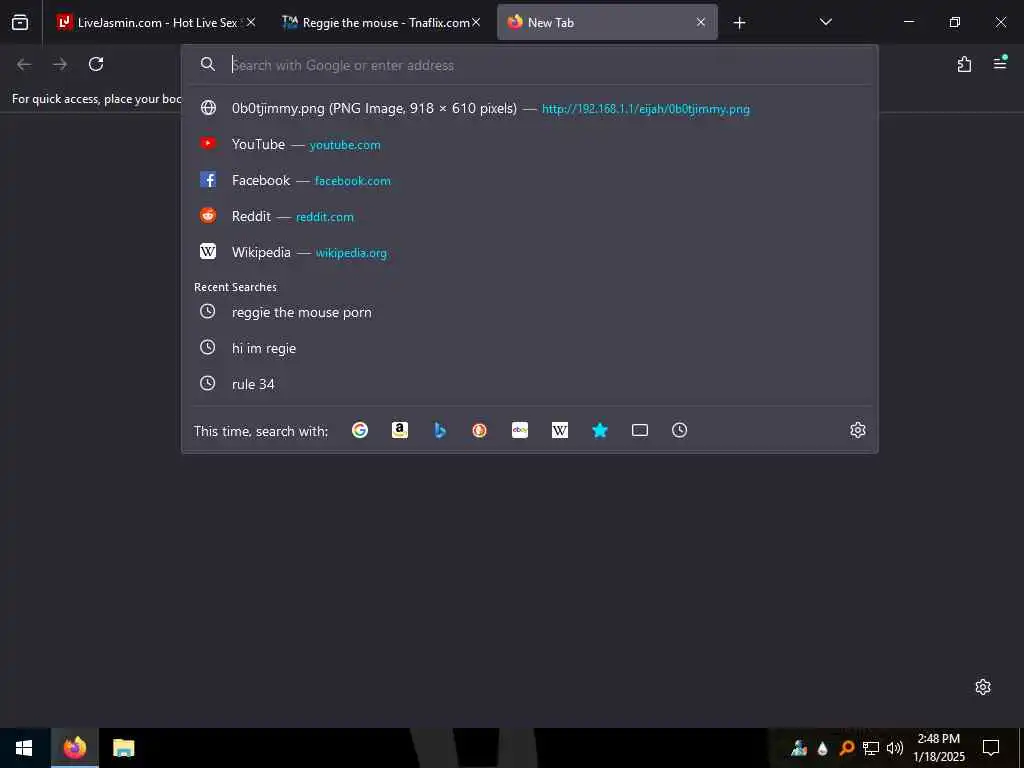Open the clock showing 2:48 PM

tap(939, 748)
